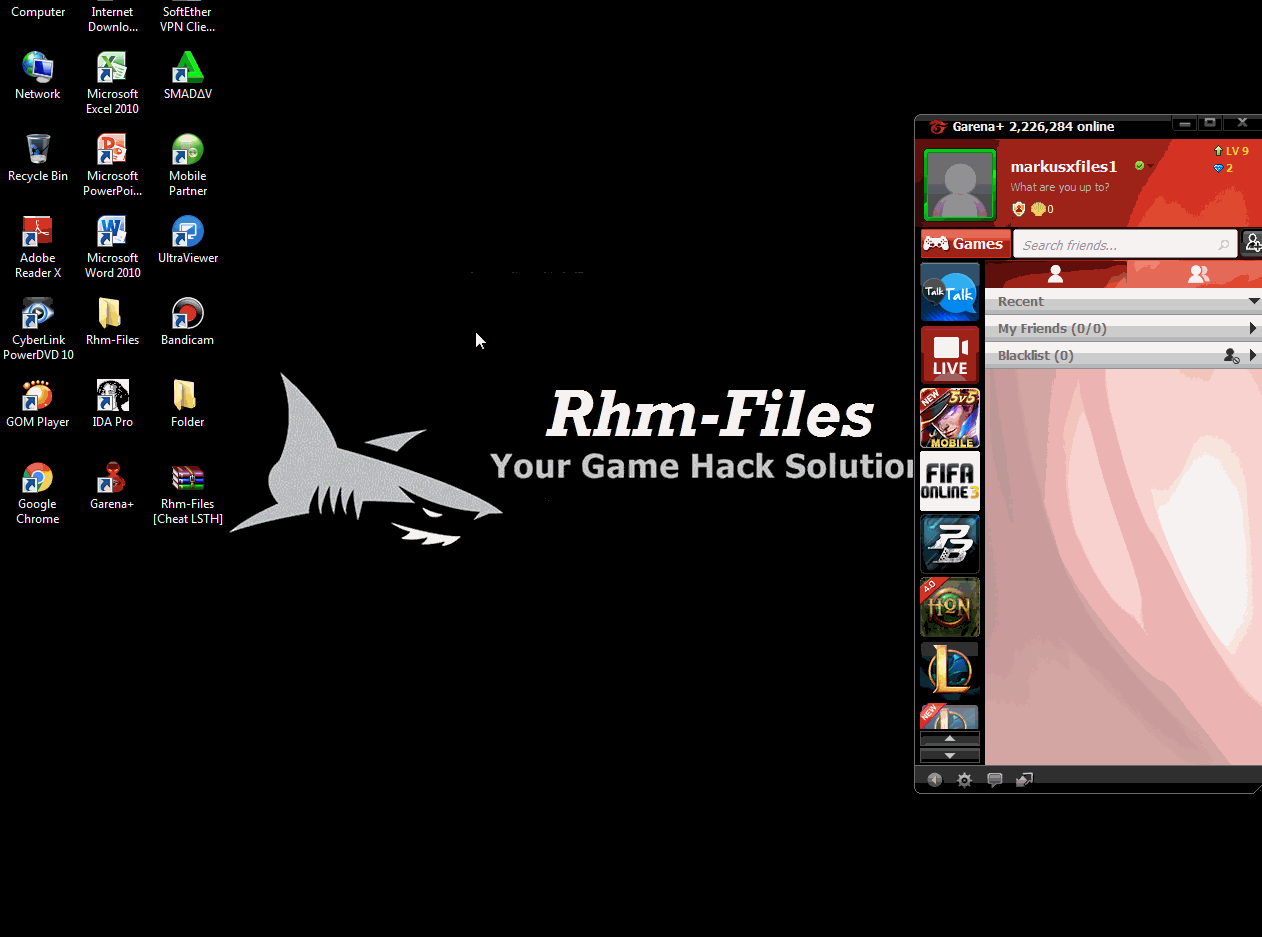Image resolution: width=1262 pixels, height=937 pixels.
Task: Open the chat messages icon in bottom bar
Action: (995, 780)
